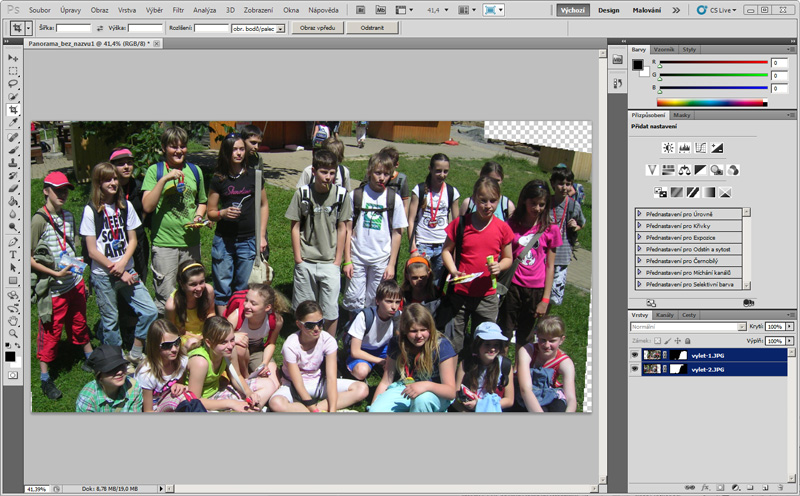800x496 pixels.
Task: Expand Přednastavení pro Odstín a sytost
Action: point(639,249)
